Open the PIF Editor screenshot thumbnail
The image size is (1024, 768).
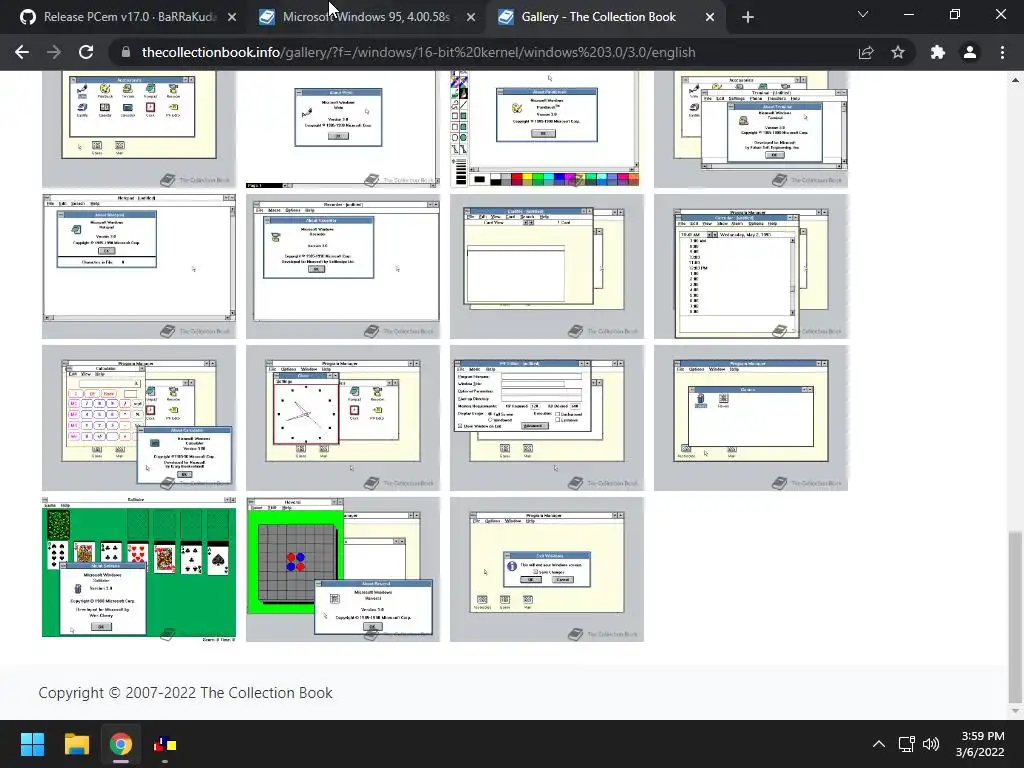pos(547,418)
